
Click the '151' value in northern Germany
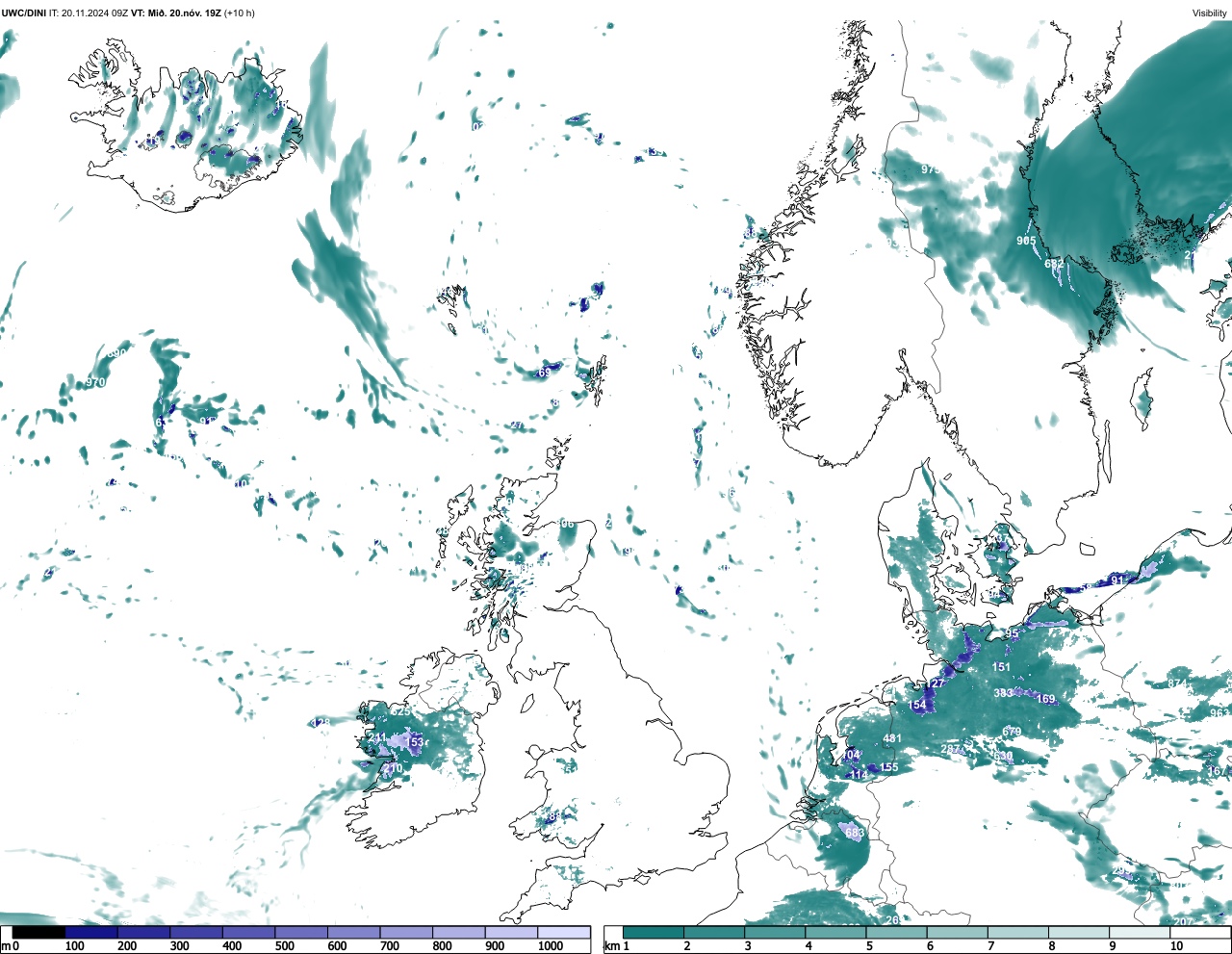tap(1002, 667)
